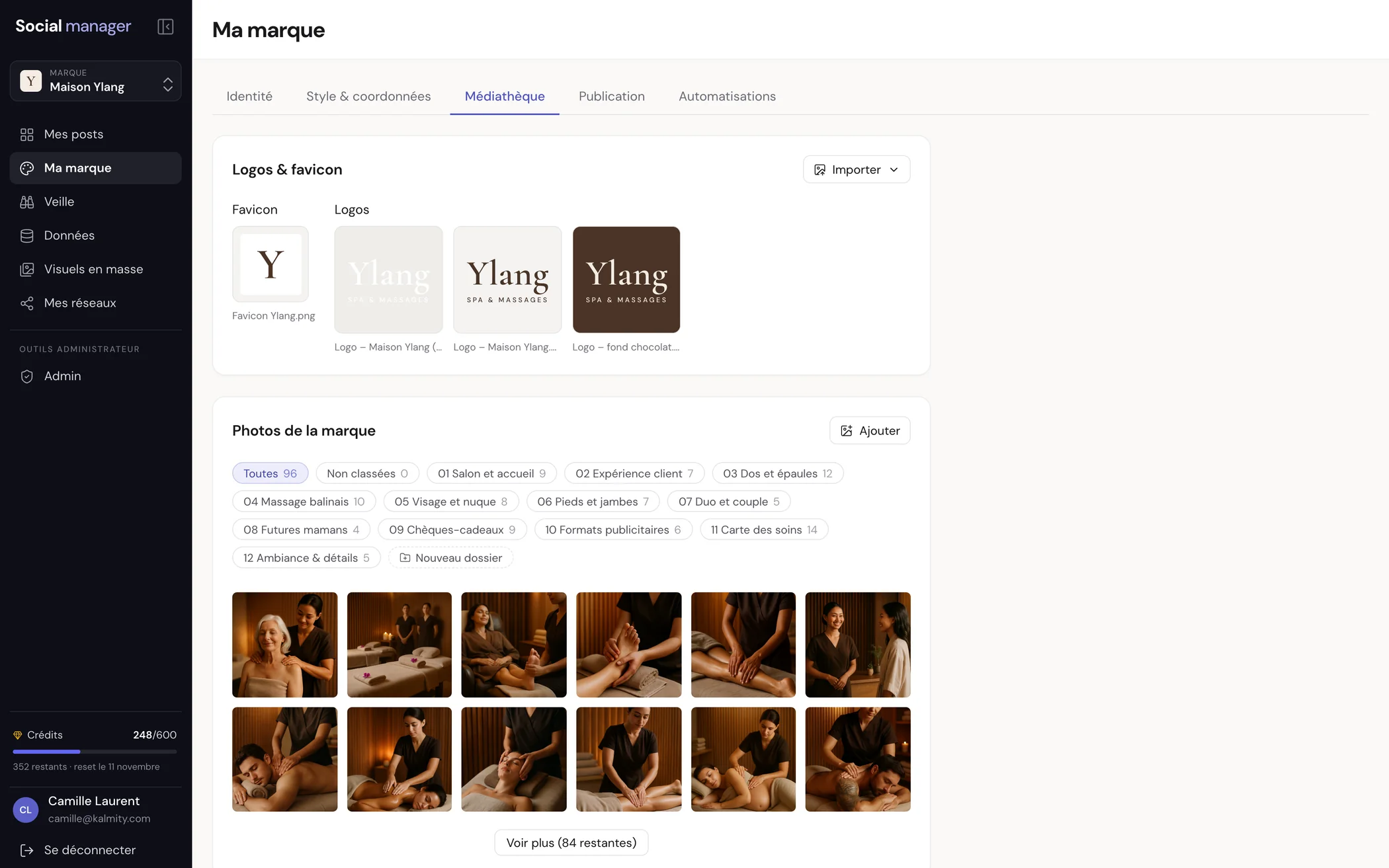Open the Maison Ylang brand selector
This screenshot has height=868, width=1389.
tap(95, 81)
